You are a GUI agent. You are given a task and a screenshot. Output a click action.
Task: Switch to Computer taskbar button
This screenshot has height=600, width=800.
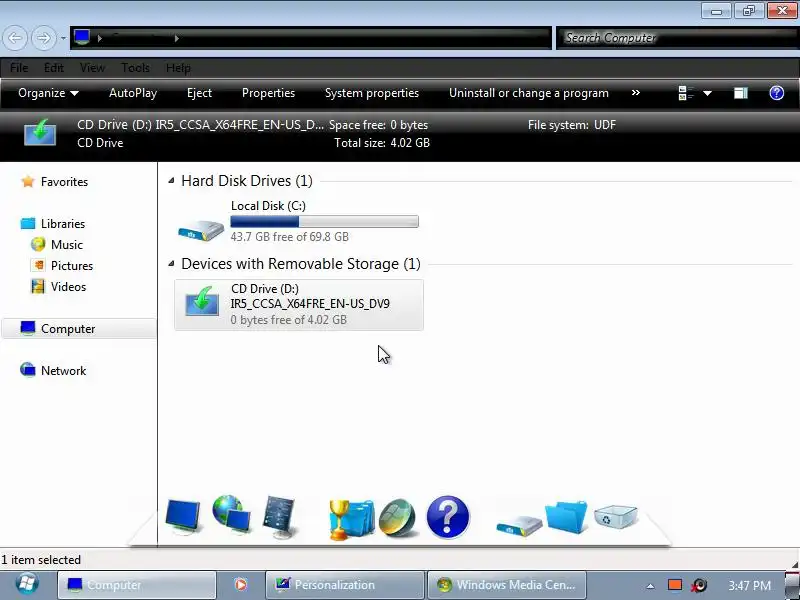tap(137, 585)
